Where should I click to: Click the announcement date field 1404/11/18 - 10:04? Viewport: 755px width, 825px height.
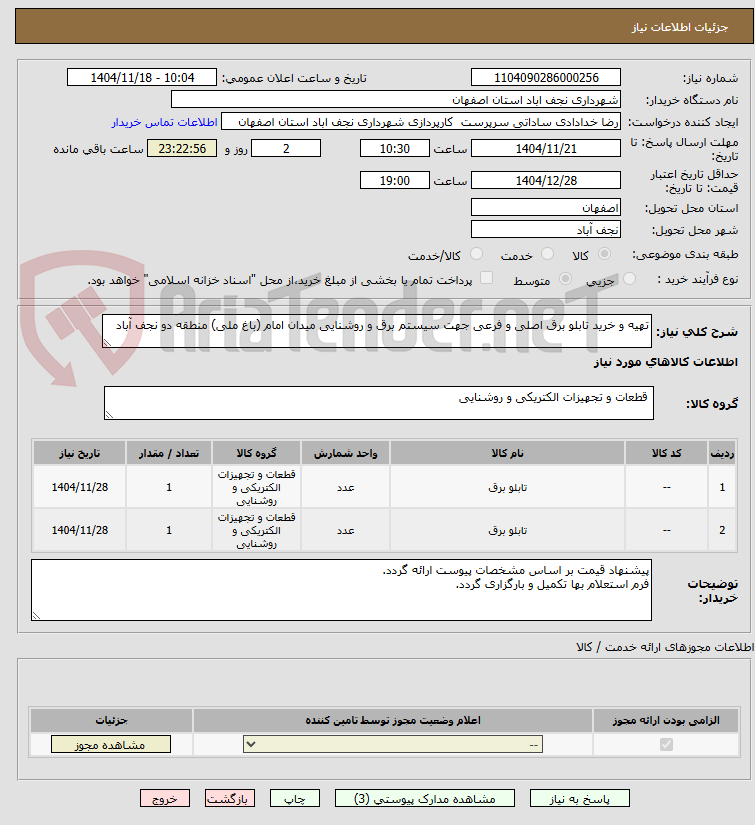[142, 77]
